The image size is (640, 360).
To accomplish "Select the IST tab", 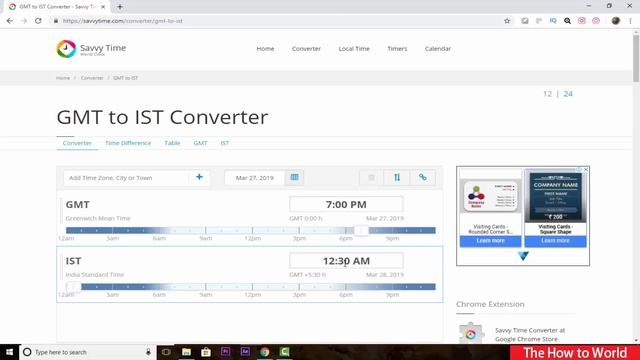I will click(225, 143).
